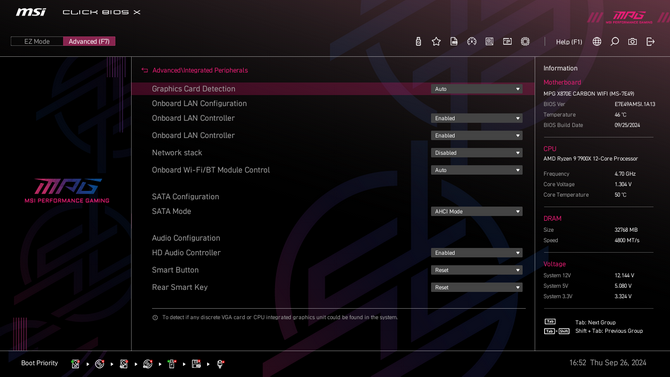The image size is (670, 377).
Task: Select the Onboard Wi-Fi/BT Module Control row
Action: click(333, 170)
